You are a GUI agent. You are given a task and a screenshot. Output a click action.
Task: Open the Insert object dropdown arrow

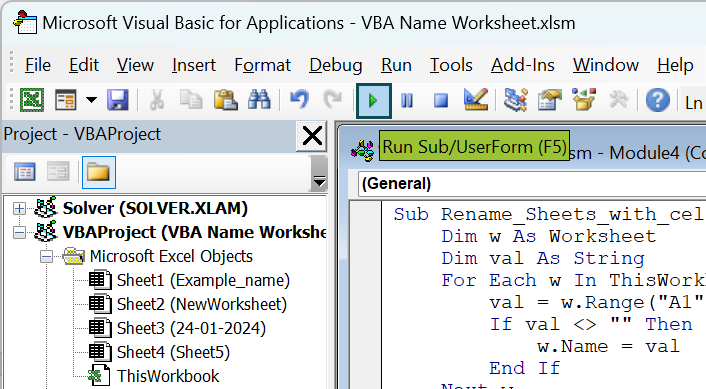[91, 100]
